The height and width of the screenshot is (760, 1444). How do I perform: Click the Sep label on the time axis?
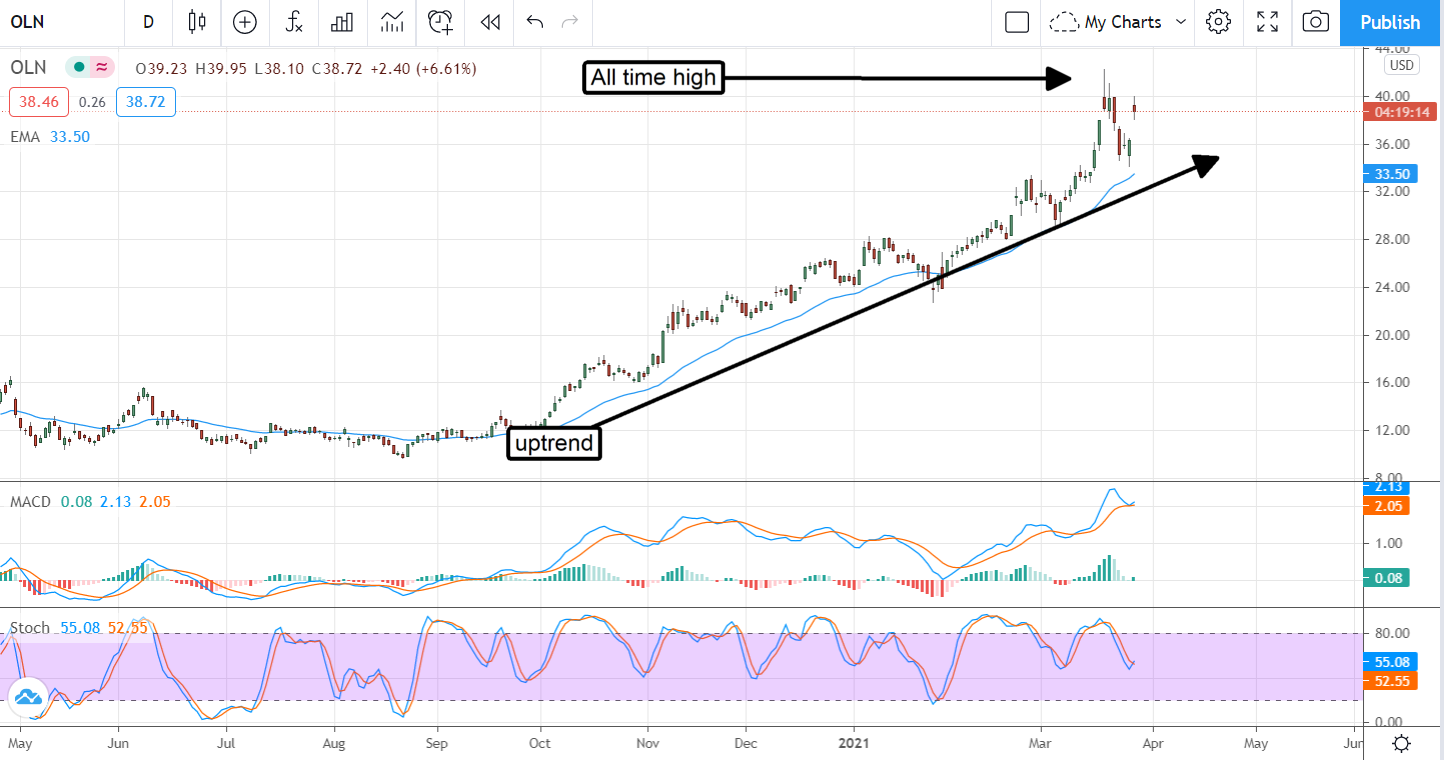[x=436, y=744]
